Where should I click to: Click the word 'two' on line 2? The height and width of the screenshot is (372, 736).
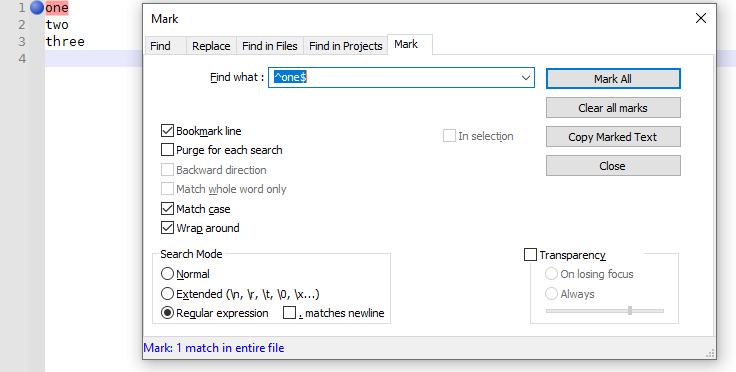57,25
